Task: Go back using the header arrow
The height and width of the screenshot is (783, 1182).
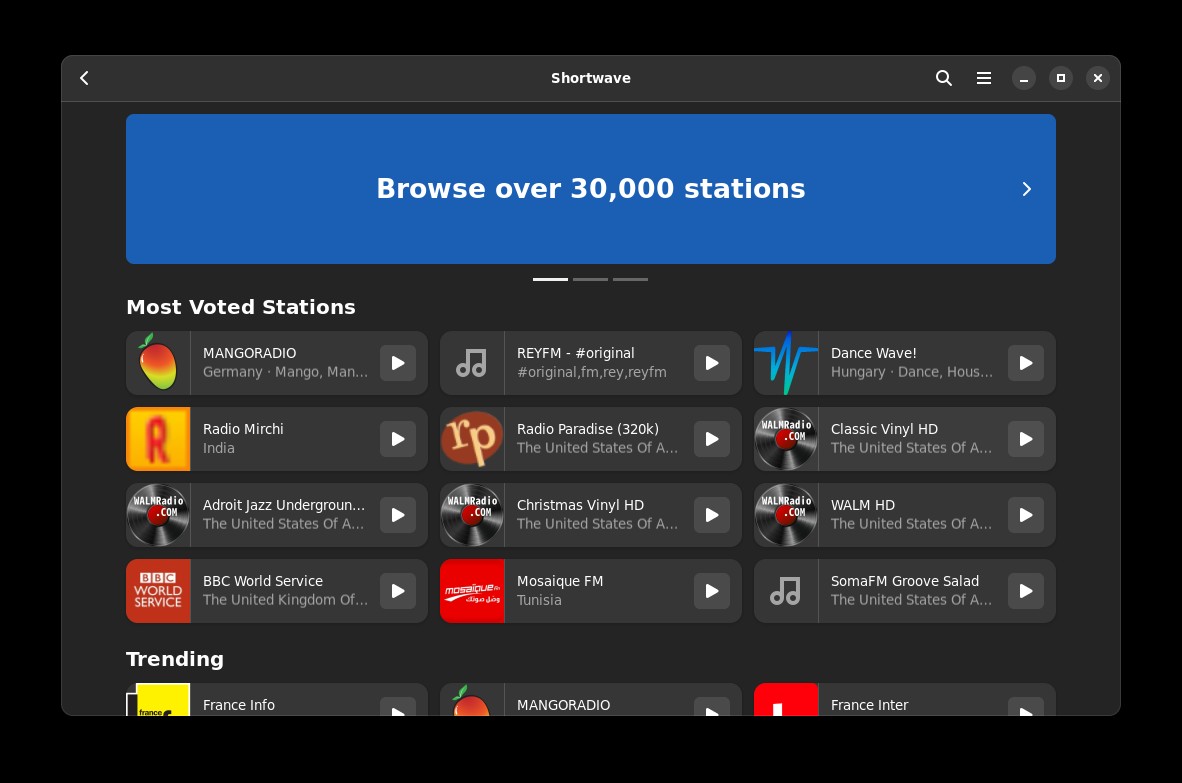Action: (x=84, y=78)
